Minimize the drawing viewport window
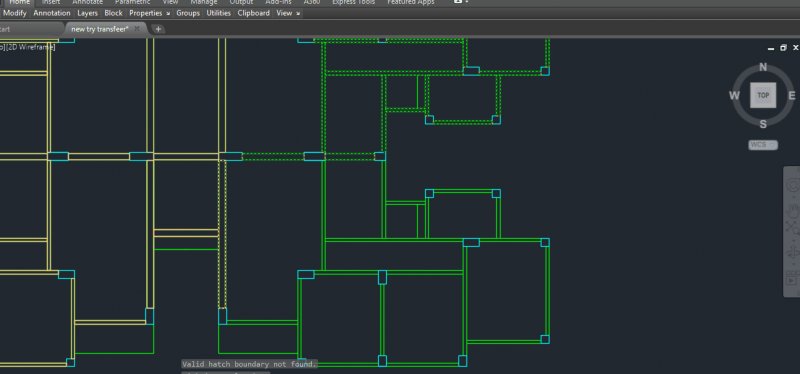This screenshot has height=374, width=800. [771, 48]
